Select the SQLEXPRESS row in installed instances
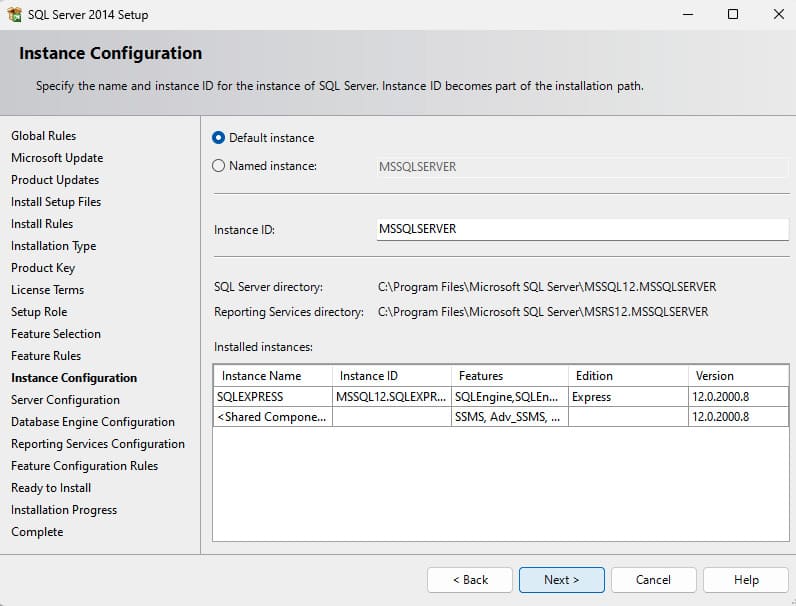The height and width of the screenshot is (606, 796). [x=271, y=397]
